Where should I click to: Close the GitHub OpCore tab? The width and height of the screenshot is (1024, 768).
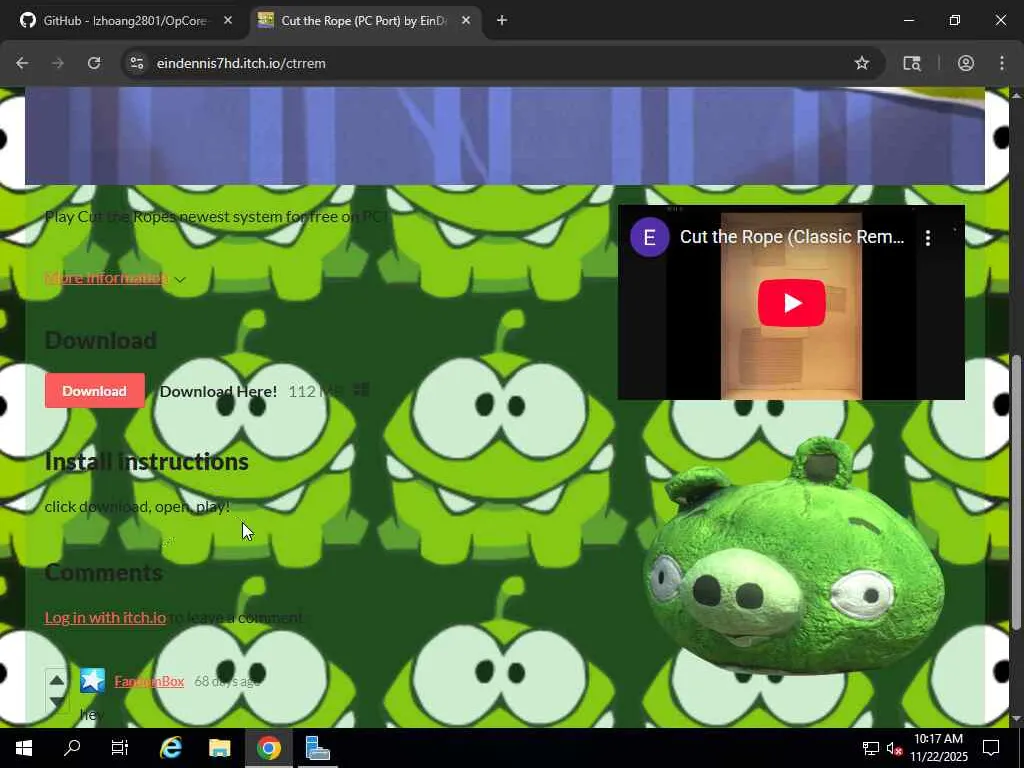point(228,21)
